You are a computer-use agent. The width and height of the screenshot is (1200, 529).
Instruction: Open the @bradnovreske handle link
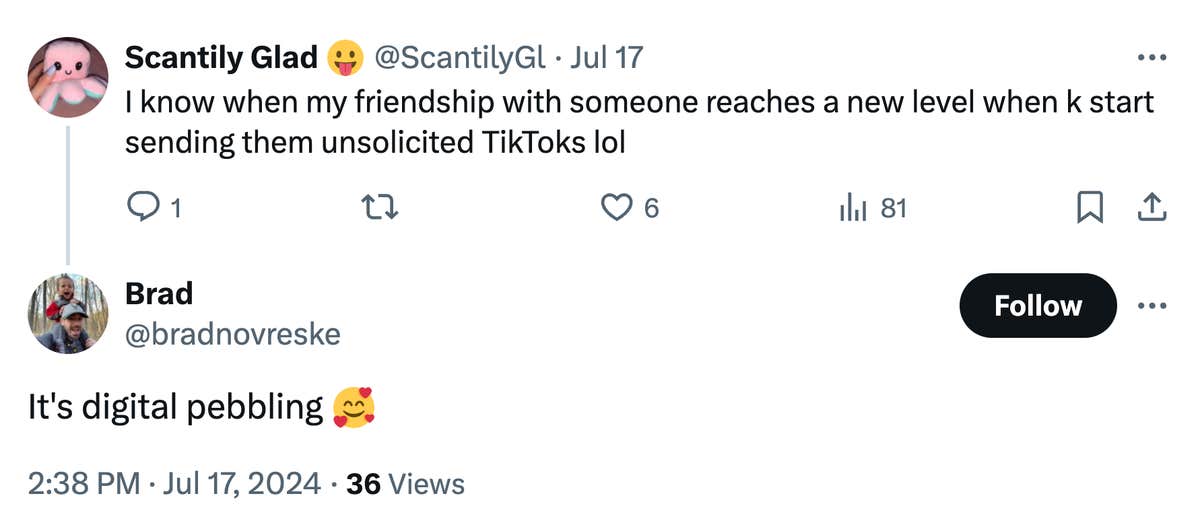[x=232, y=333]
